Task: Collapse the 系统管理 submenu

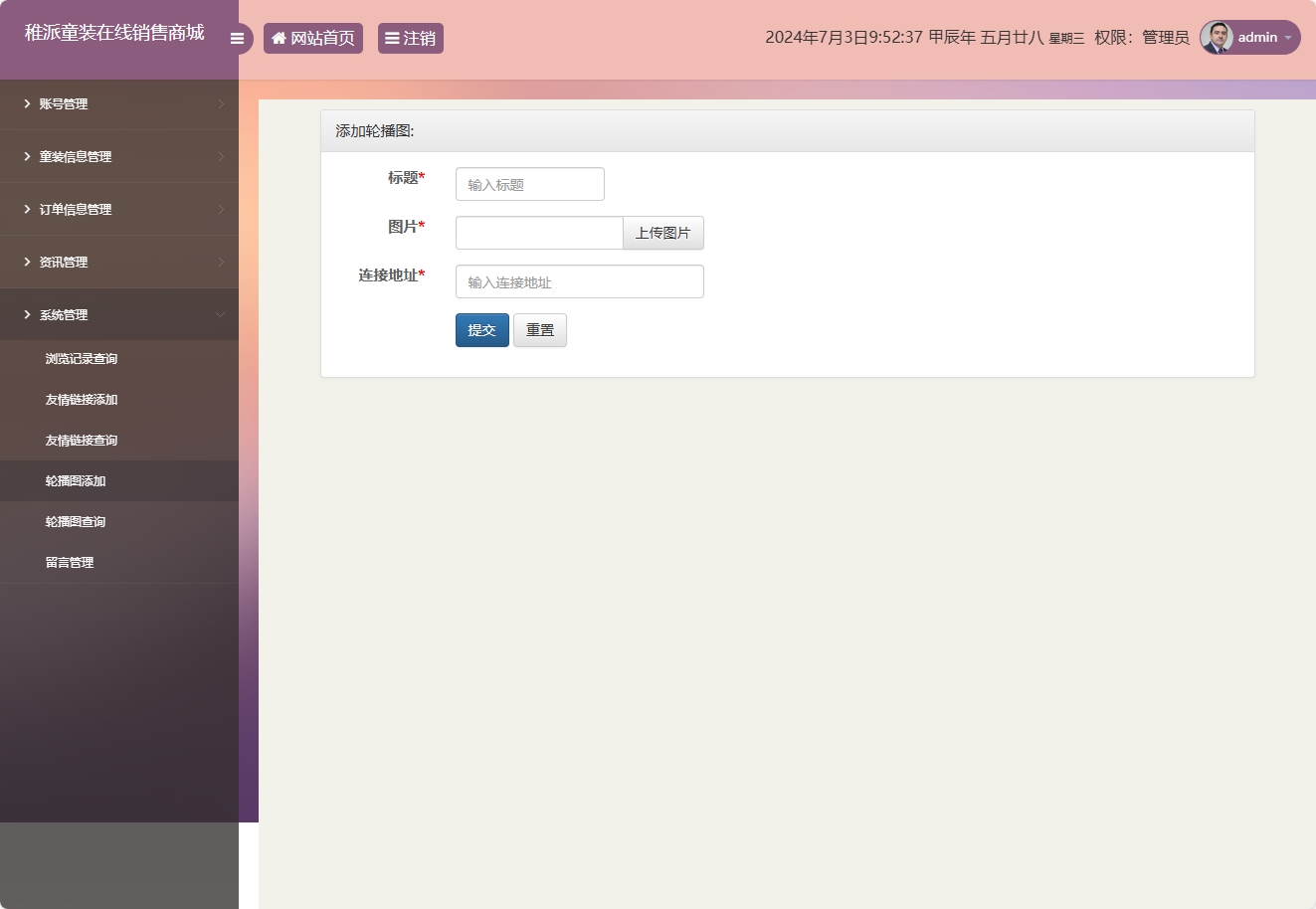Action: (x=221, y=314)
